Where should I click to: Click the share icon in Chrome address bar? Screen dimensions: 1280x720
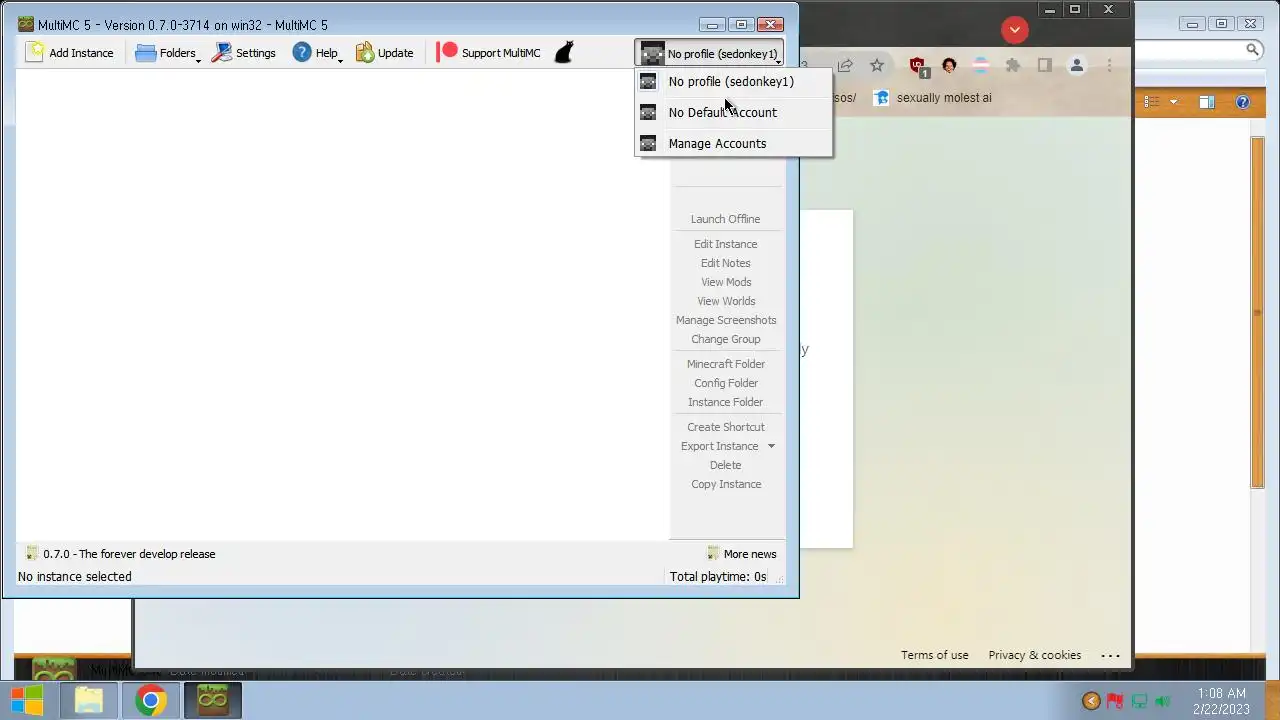click(845, 66)
